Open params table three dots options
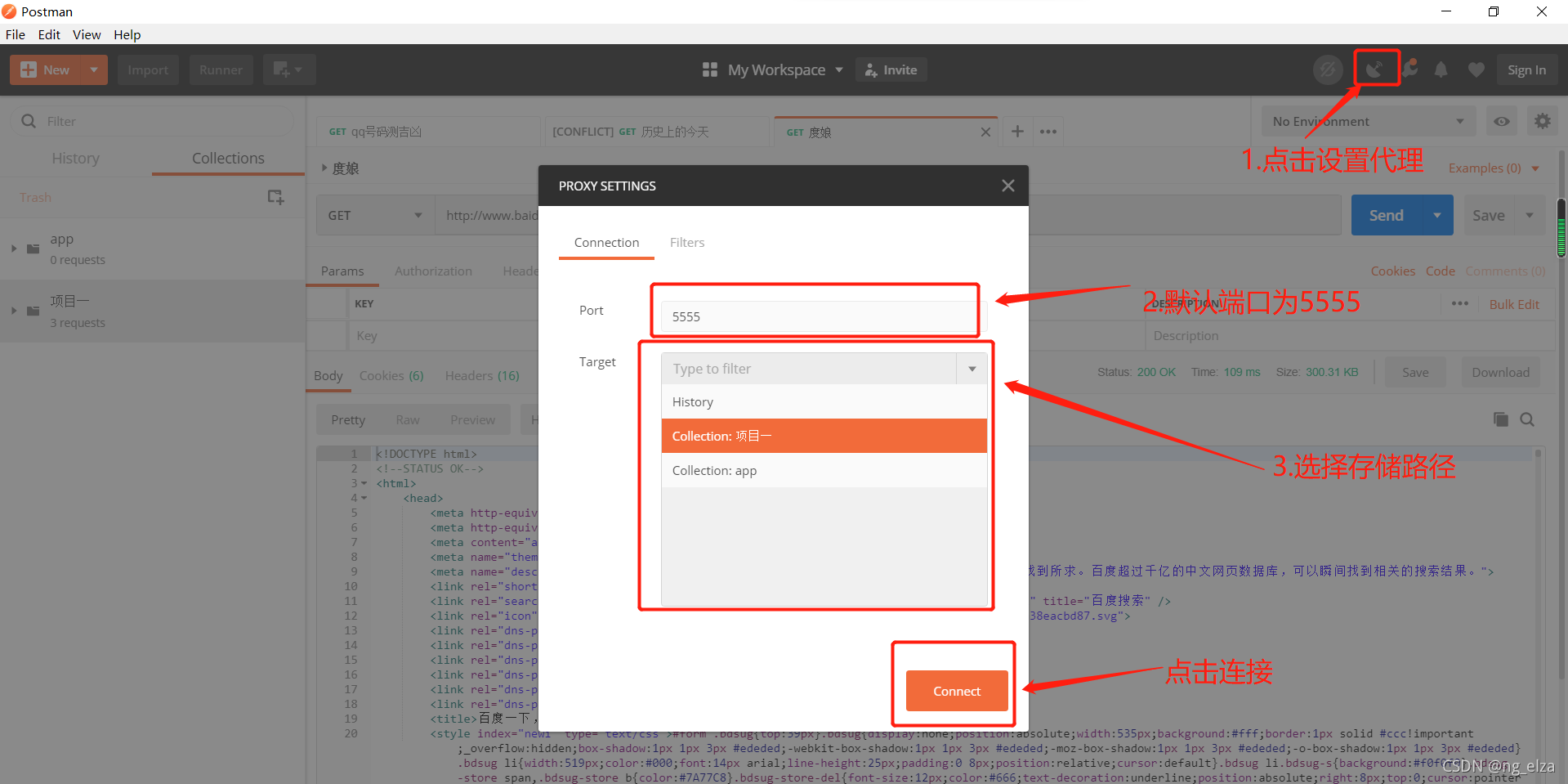This screenshot has width=1568, height=784. (1460, 303)
